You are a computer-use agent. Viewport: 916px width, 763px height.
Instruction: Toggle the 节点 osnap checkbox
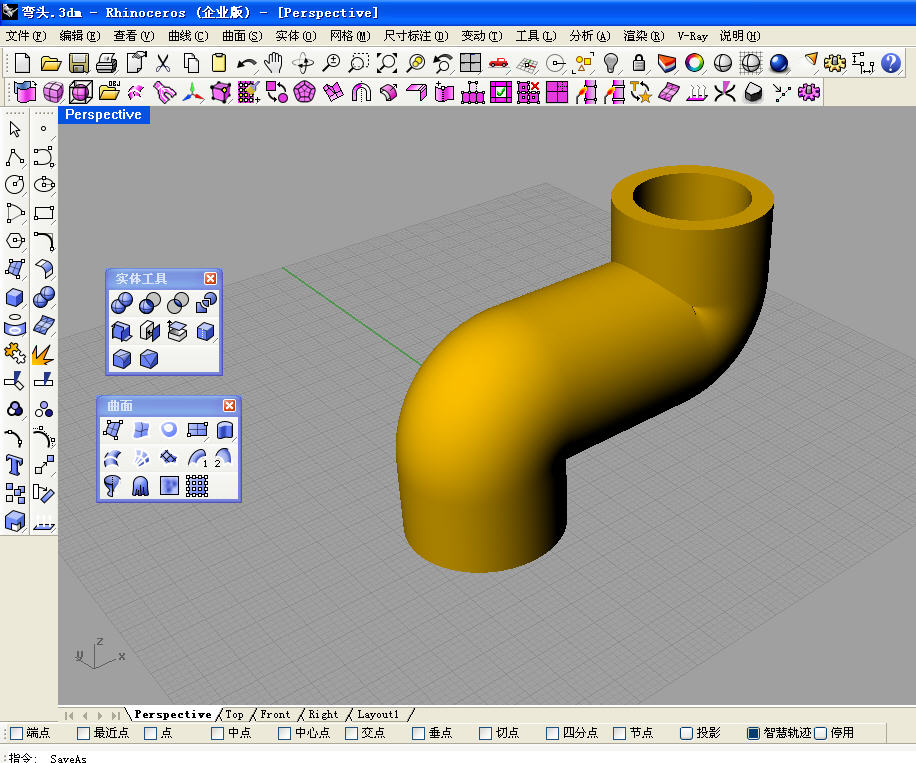click(x=620, y=733)
